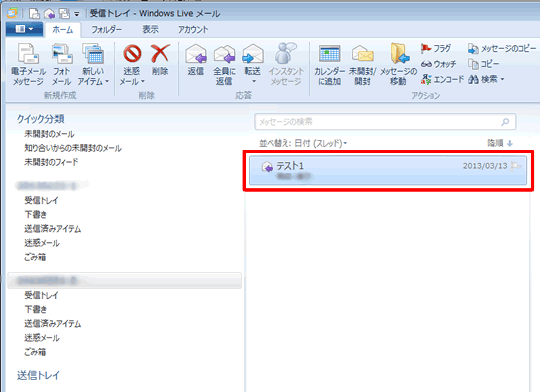The width and height of the screenshot is (540, 392).
Task: Open second account's 迷惑メール folder
Action: [x=42, y=338]
